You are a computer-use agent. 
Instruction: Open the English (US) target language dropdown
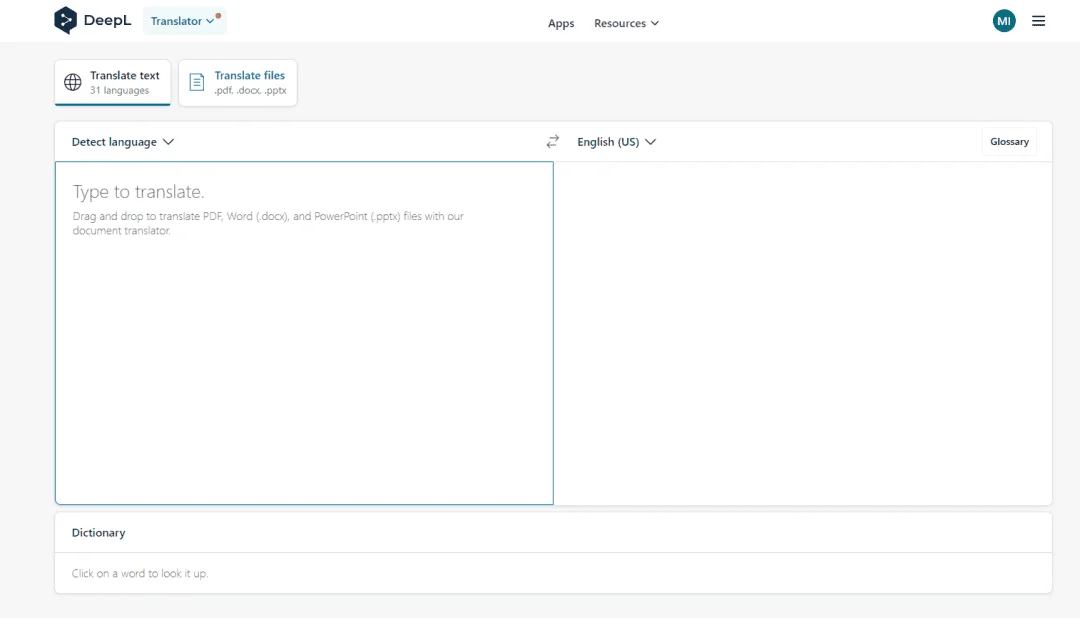(x=616, y=142)
